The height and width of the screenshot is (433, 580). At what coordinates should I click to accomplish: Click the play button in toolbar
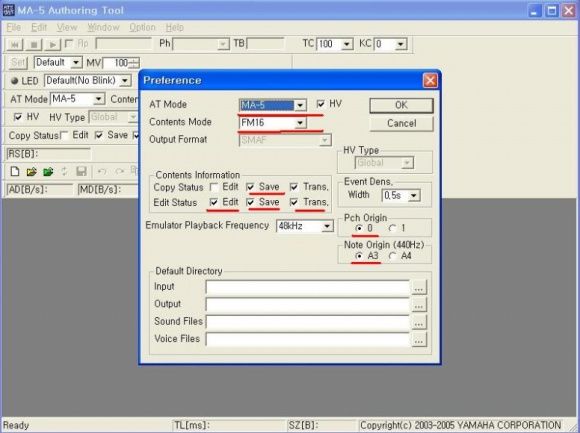53,45
